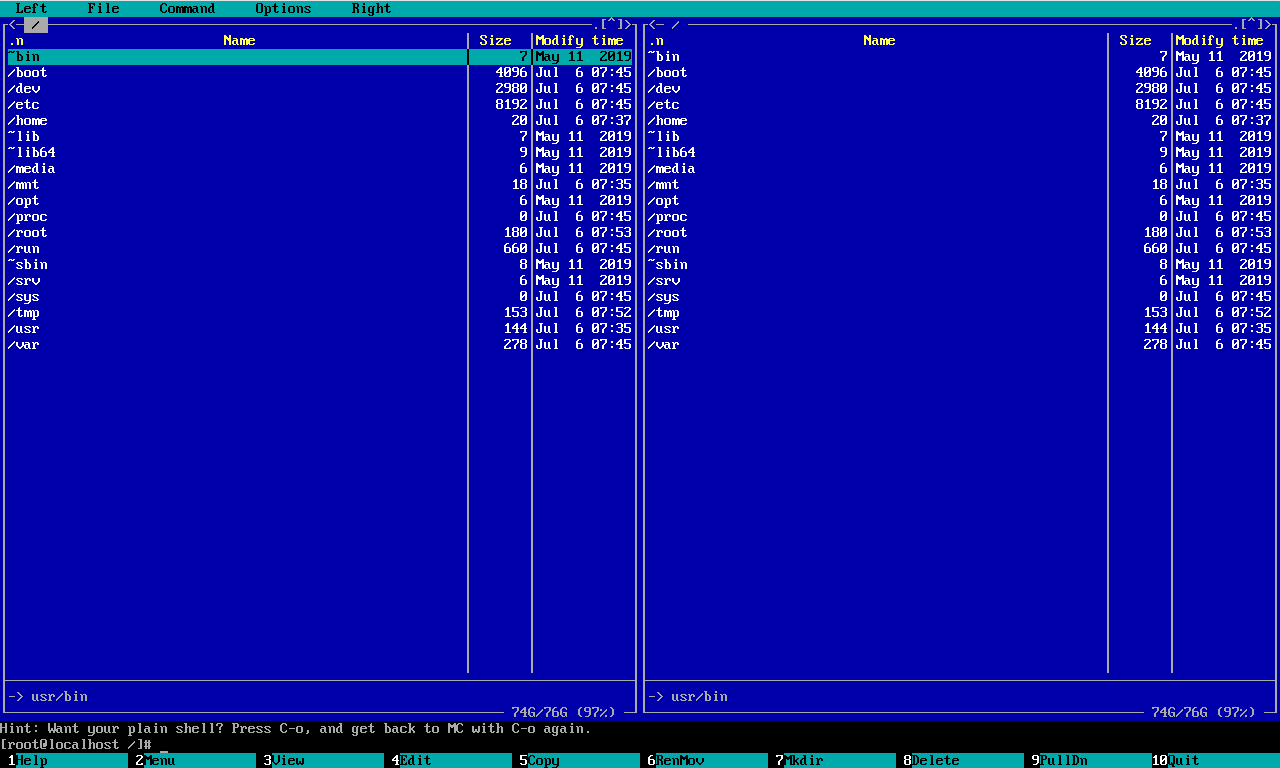The height and width of the screenshot is (768, 1280).
Task: Toggle left panel .n sort indicator
Action: [15, 40]
